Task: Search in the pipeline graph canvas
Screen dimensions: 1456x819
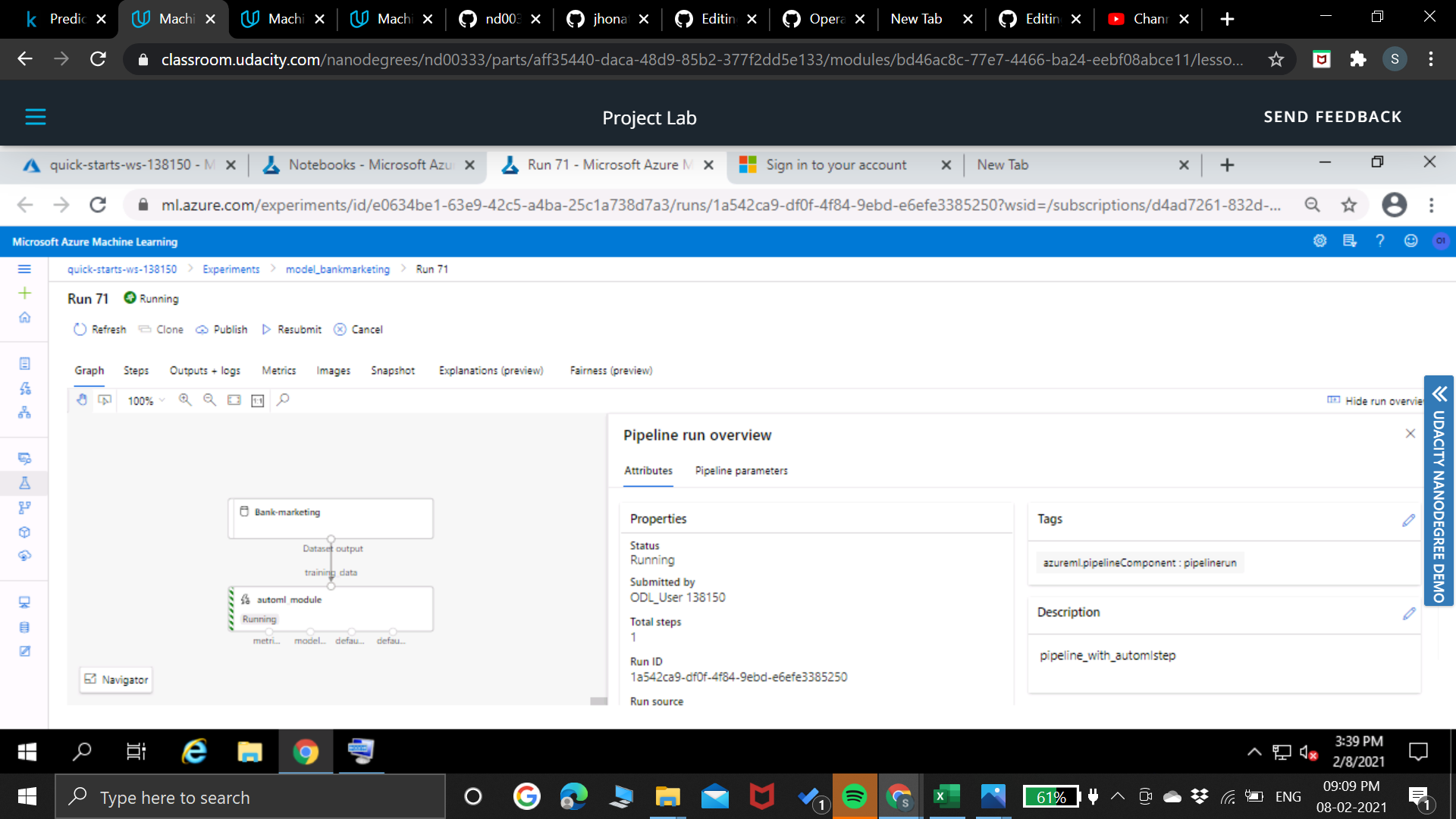Action: click(x=283, y=400)
